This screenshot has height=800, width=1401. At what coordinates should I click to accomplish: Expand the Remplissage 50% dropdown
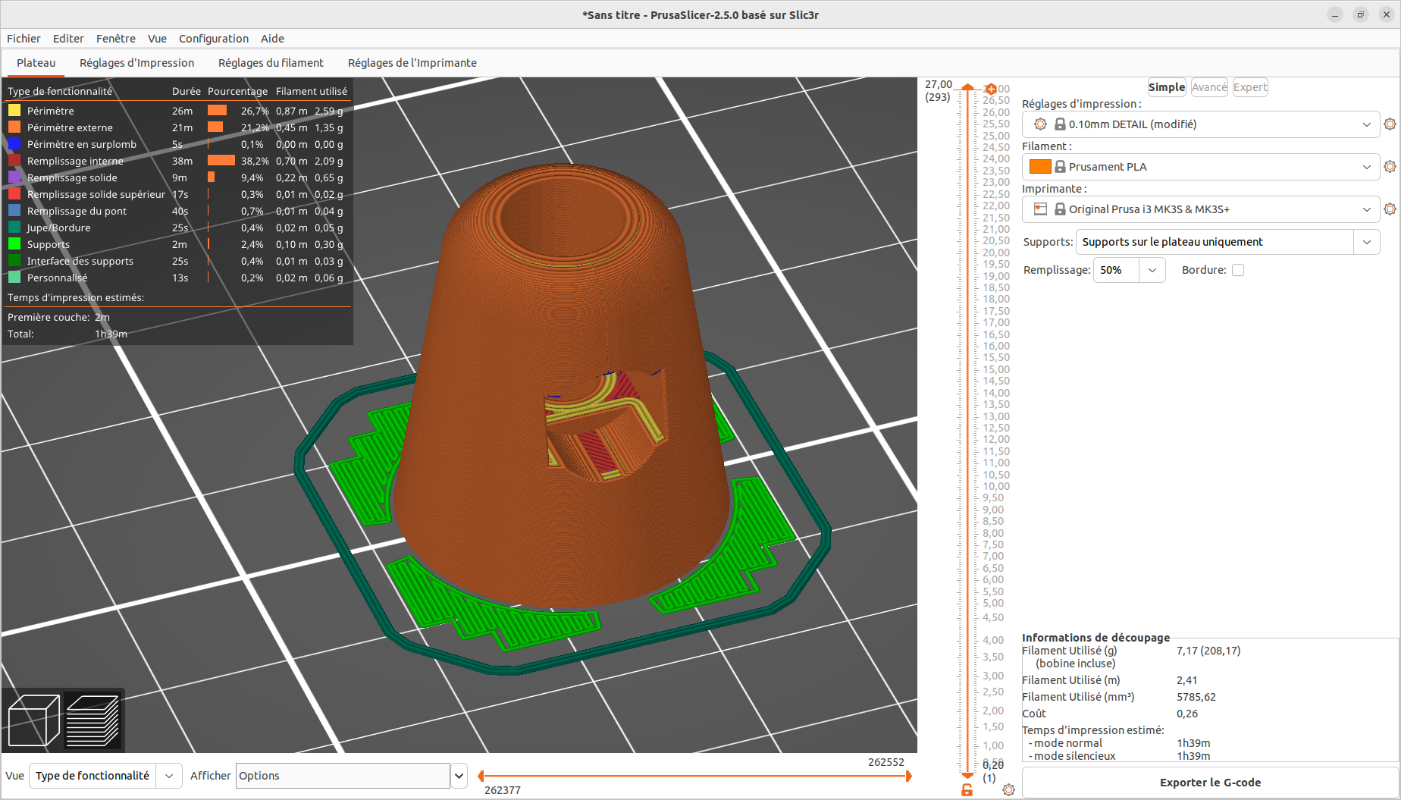click(x=1152, y=270)
